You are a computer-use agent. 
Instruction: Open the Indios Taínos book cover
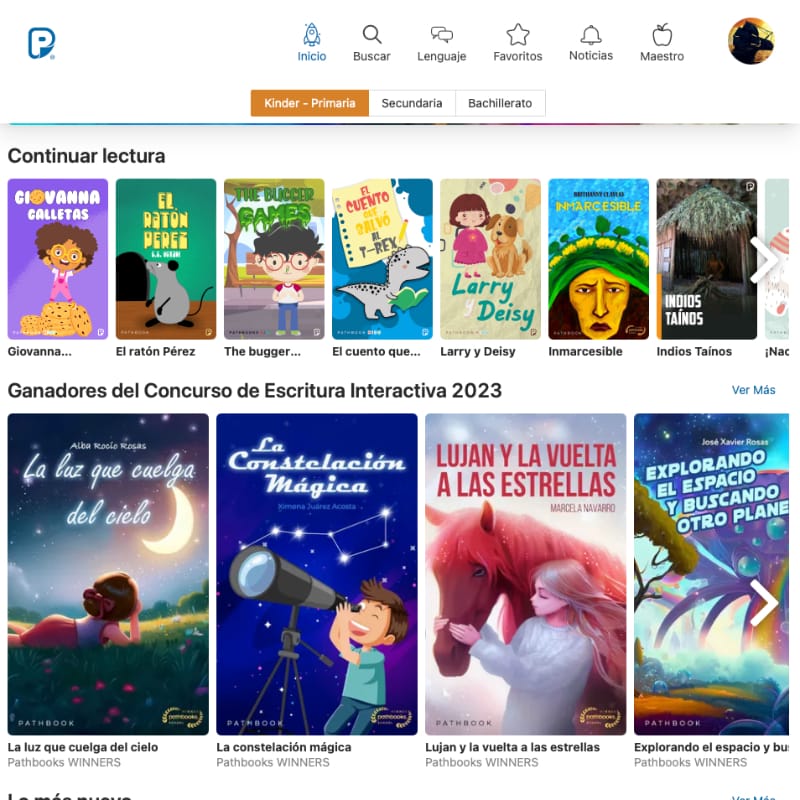(x=707, y=259)
